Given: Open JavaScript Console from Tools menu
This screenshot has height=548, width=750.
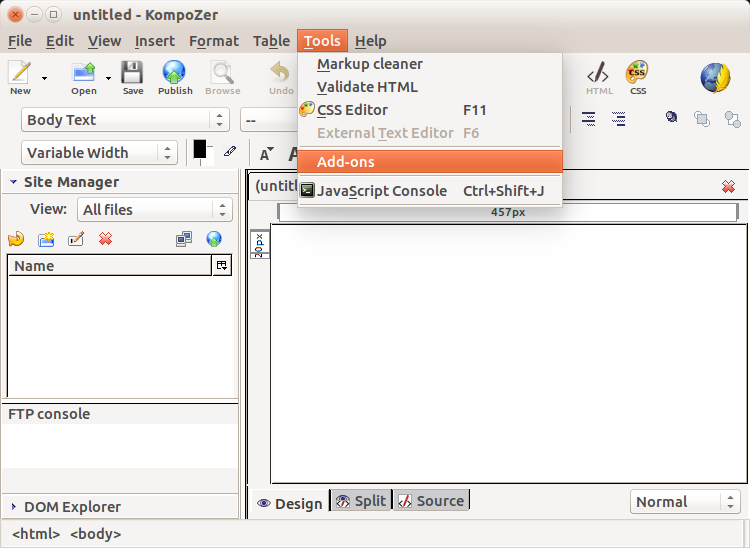Looking at the screenshot, I should point(430,191).
